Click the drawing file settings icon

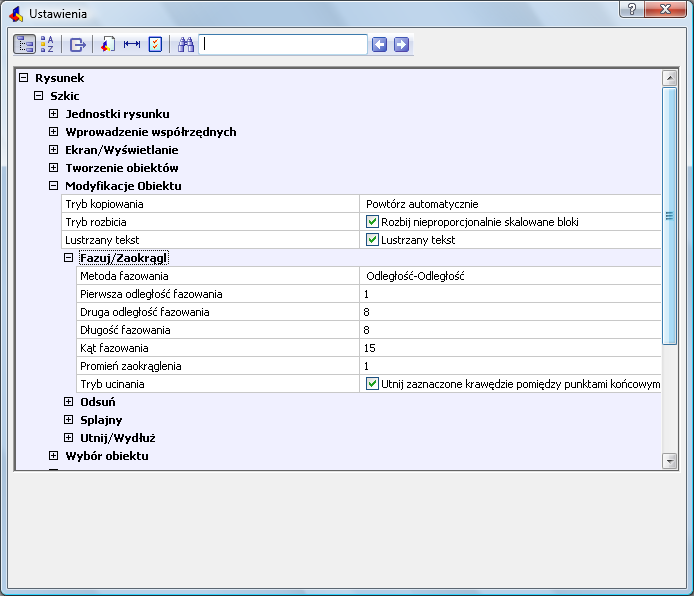[108, 44]
